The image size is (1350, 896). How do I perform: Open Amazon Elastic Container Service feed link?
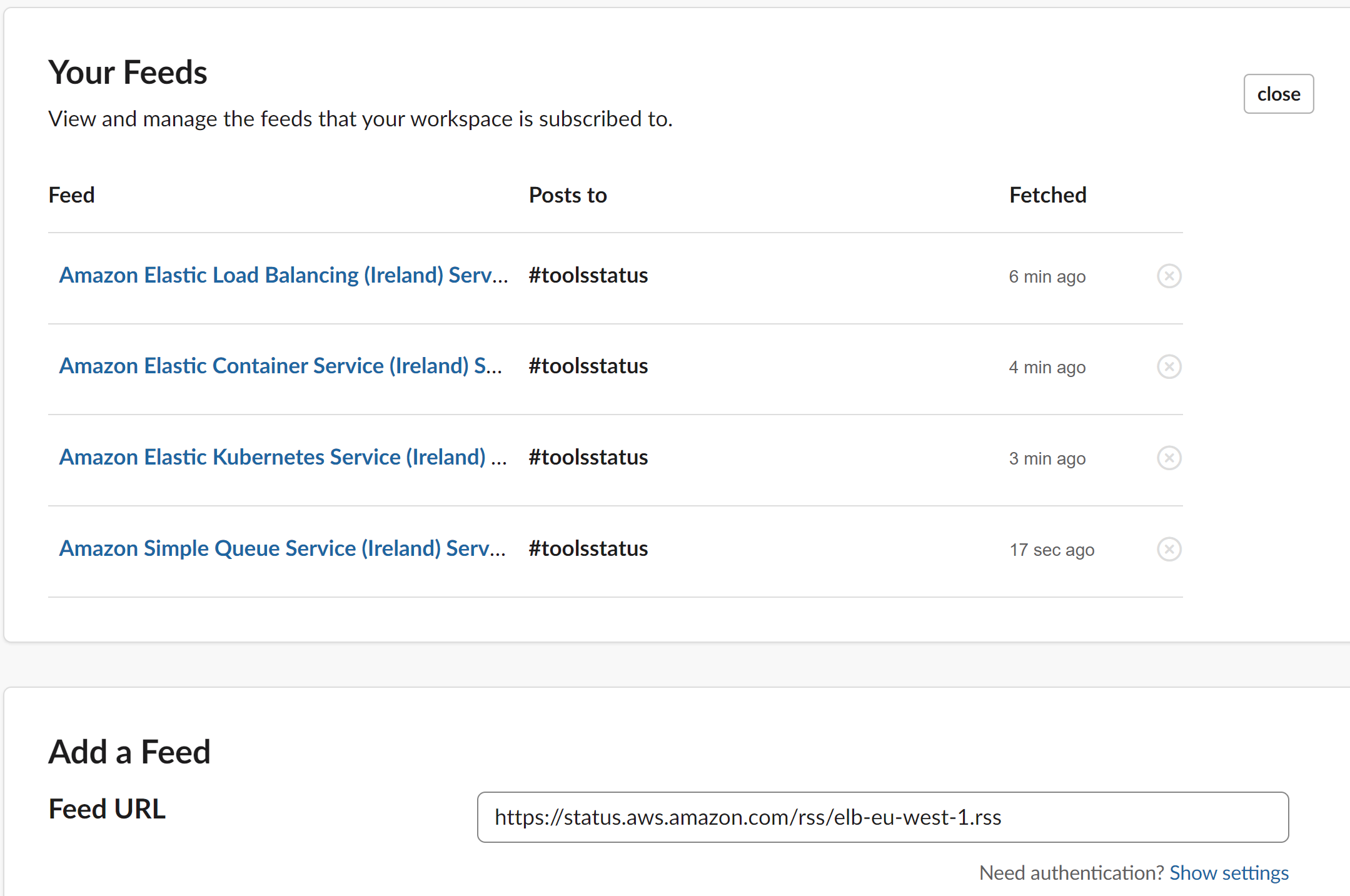281,366
